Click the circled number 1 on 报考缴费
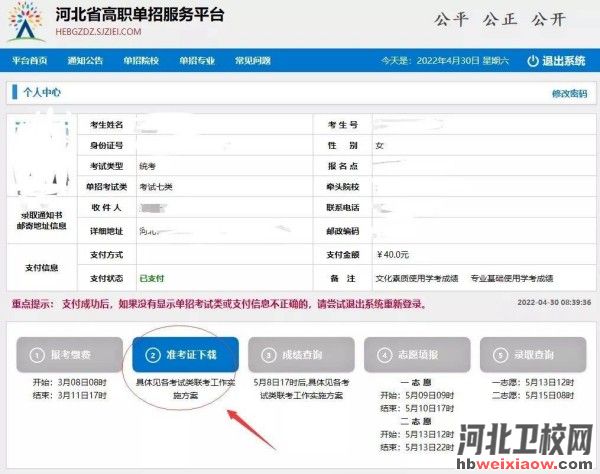Screen dimensions: 600x474 36,354
